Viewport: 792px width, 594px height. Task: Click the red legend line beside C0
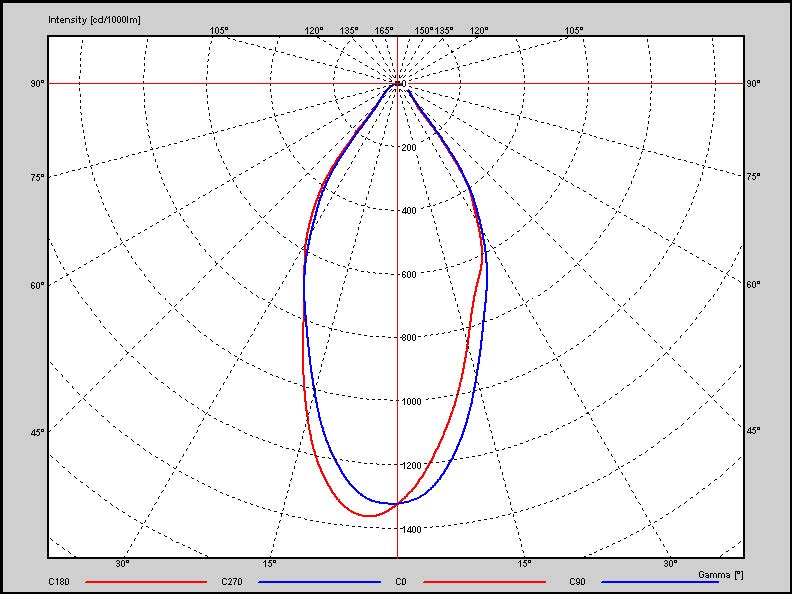point(484,582)
